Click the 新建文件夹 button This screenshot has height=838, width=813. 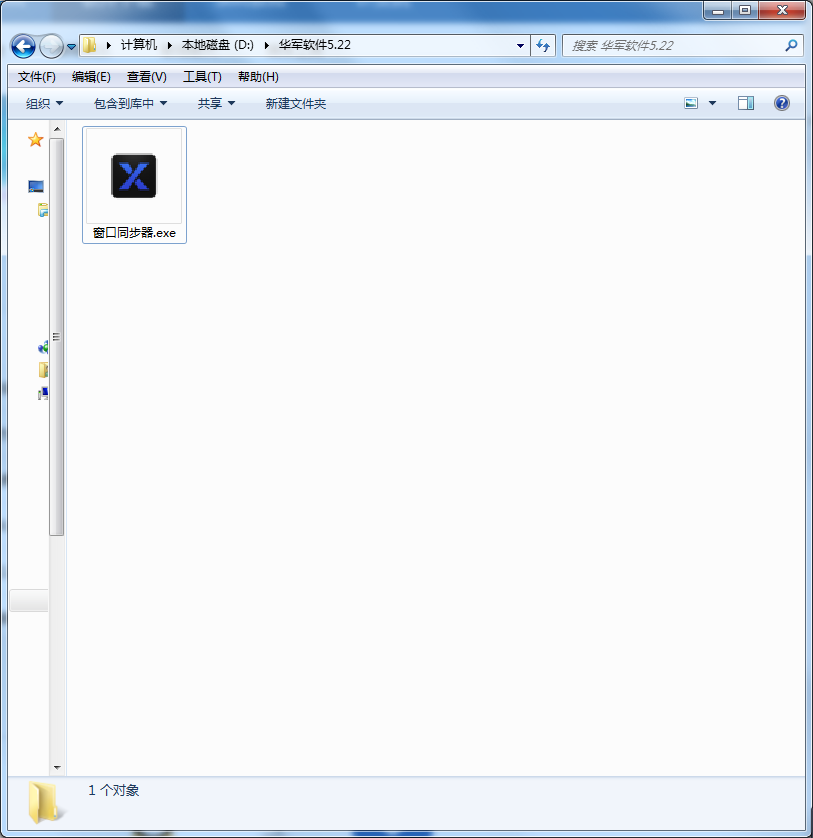click(295, 103)
